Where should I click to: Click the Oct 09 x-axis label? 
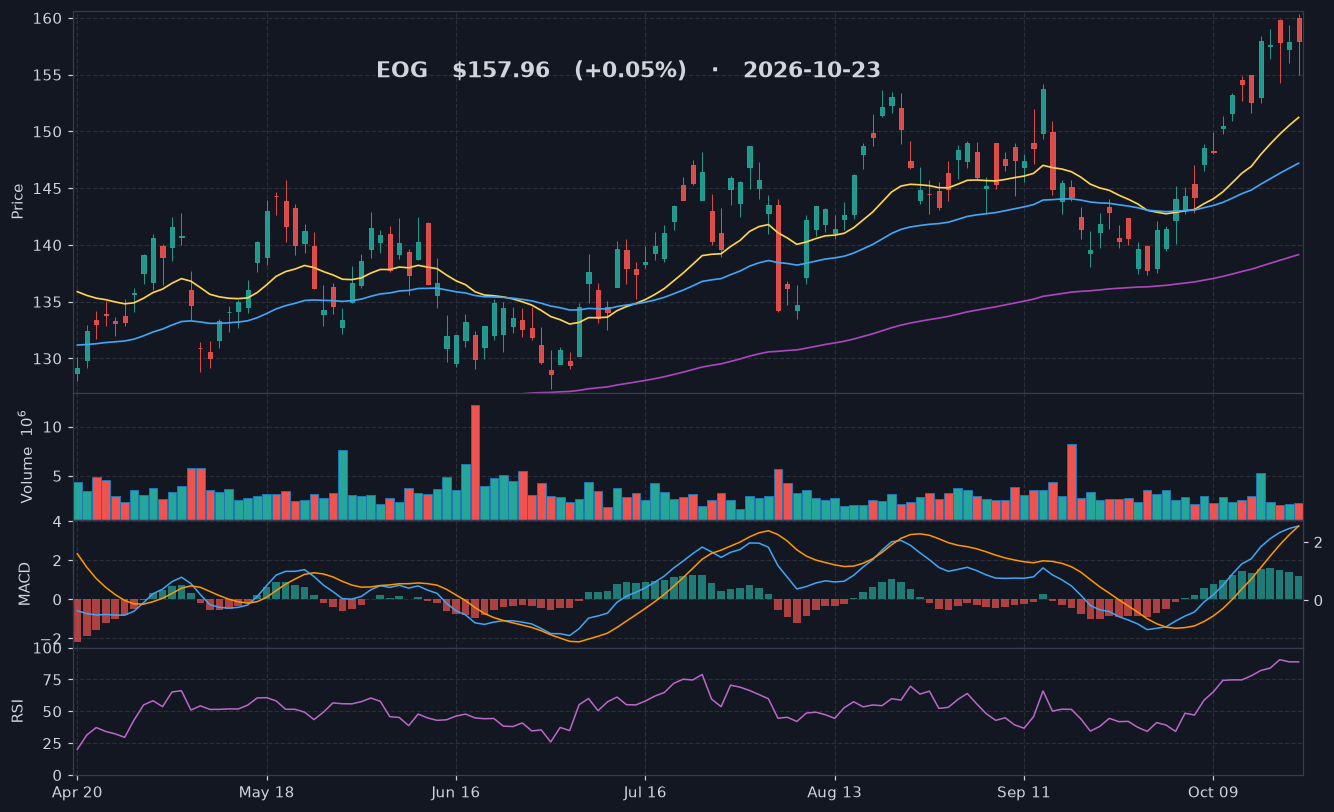point(1213,792)
